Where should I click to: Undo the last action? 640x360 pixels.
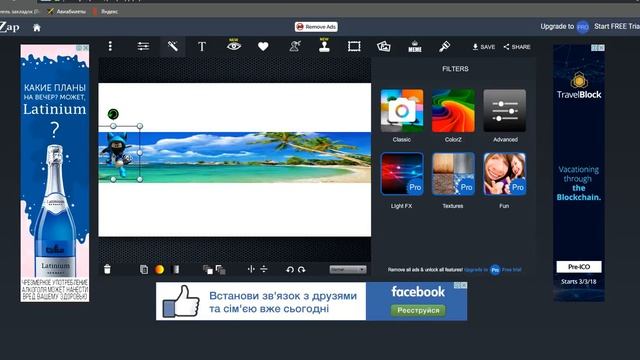pyautogui.click(x=290, y=269)
